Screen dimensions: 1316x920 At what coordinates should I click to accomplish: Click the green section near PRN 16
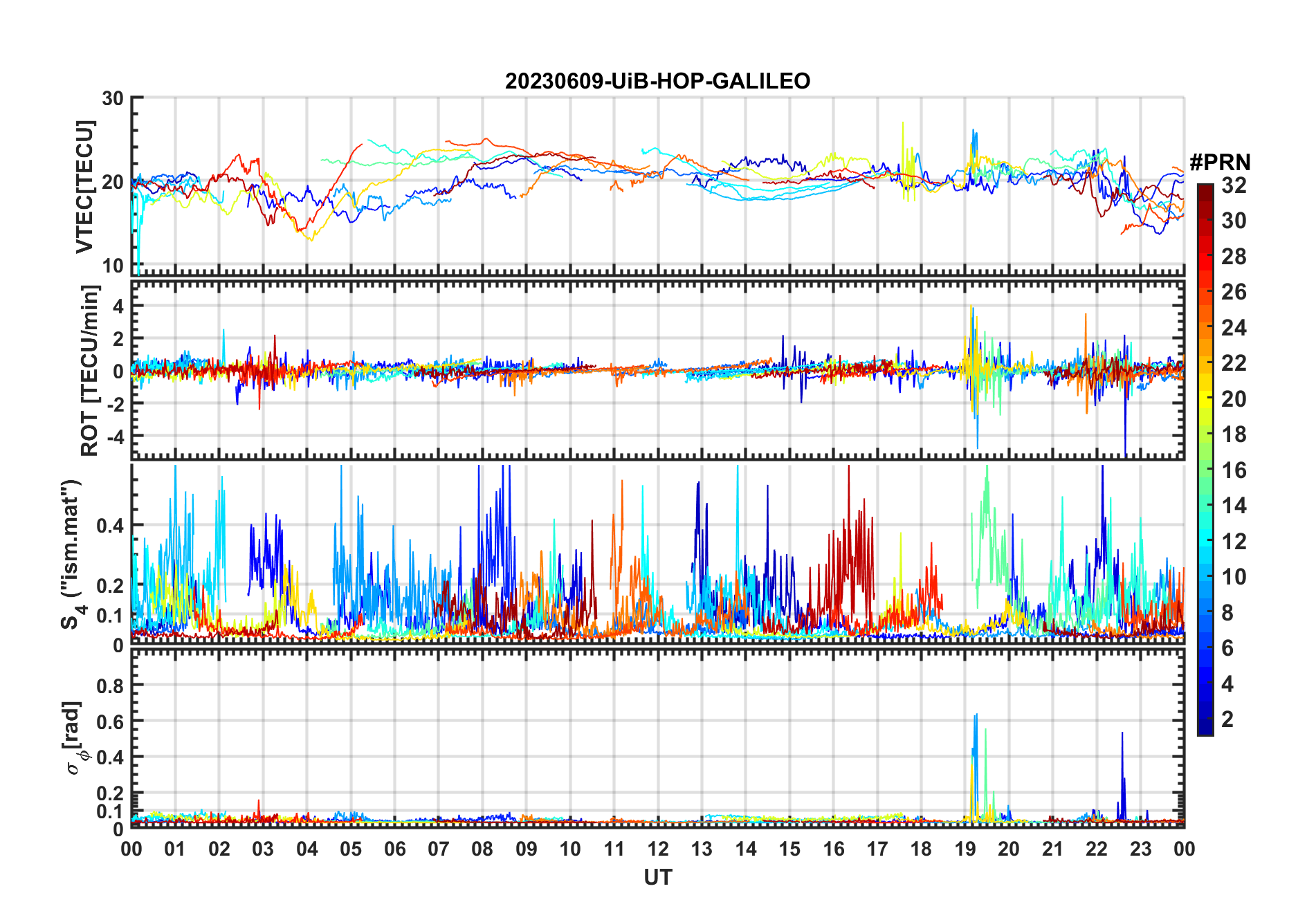[x=1205, y=470]
